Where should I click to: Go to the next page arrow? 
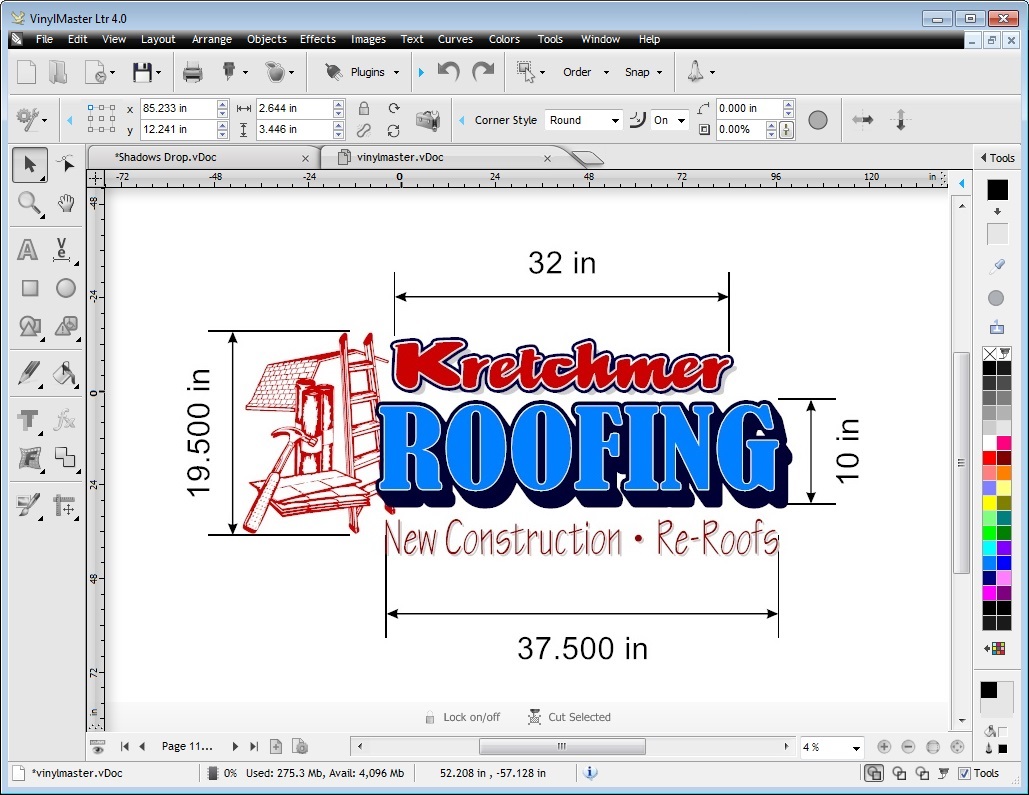[235, 746]
